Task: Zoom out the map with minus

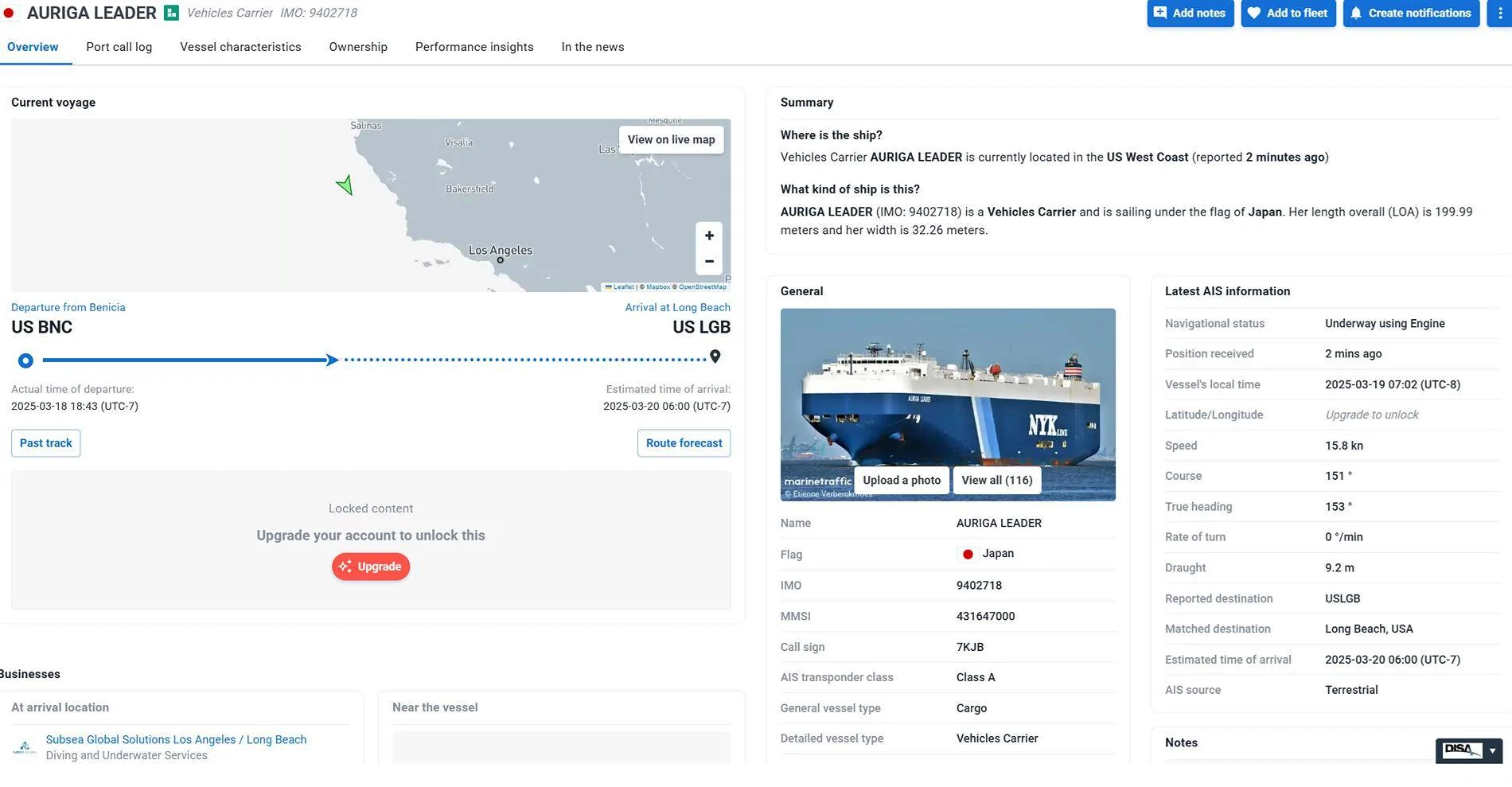Action: [x=708, y=261]
